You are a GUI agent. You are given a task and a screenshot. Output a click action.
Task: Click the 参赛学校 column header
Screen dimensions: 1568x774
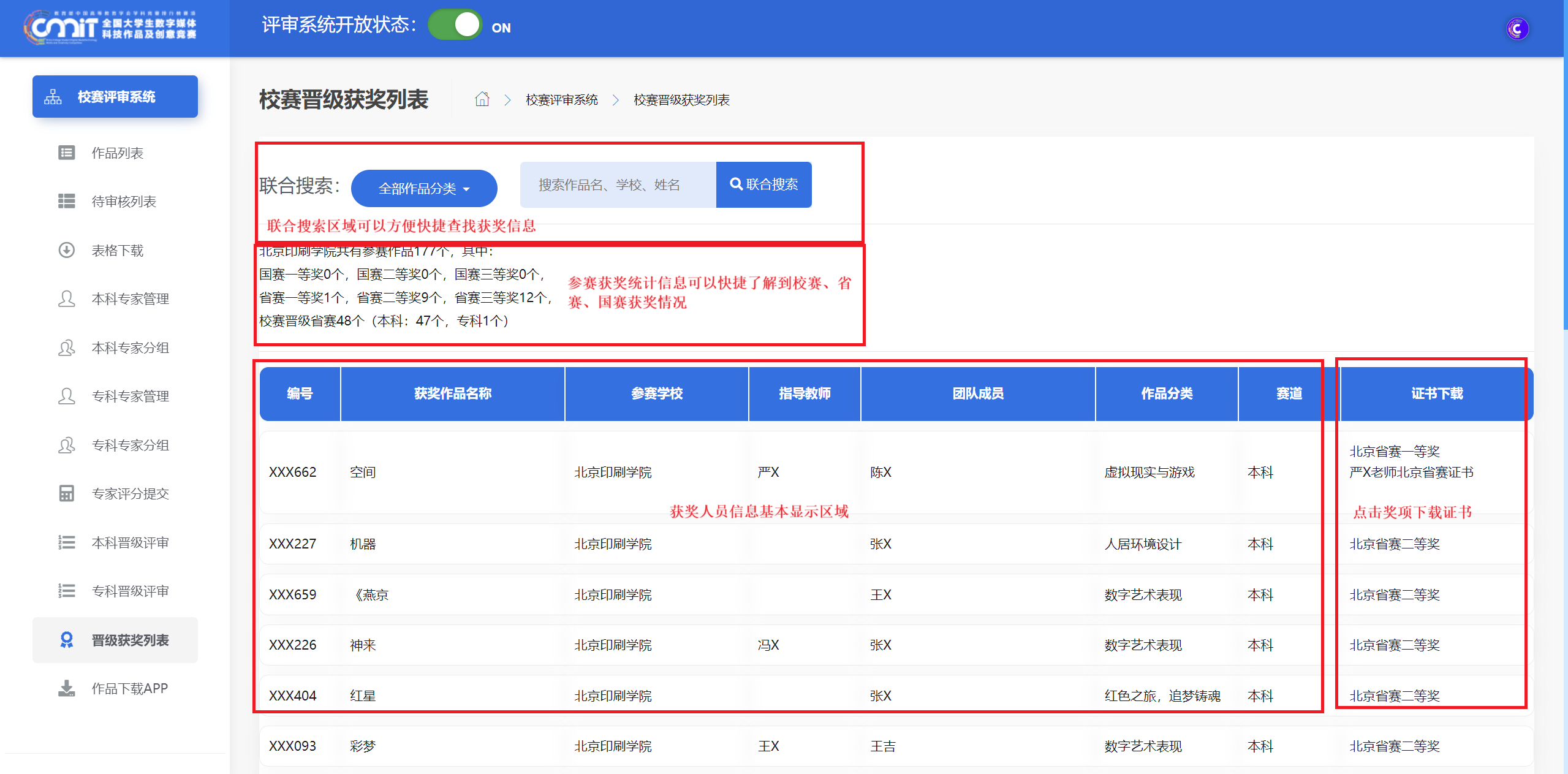click(656, 393)
